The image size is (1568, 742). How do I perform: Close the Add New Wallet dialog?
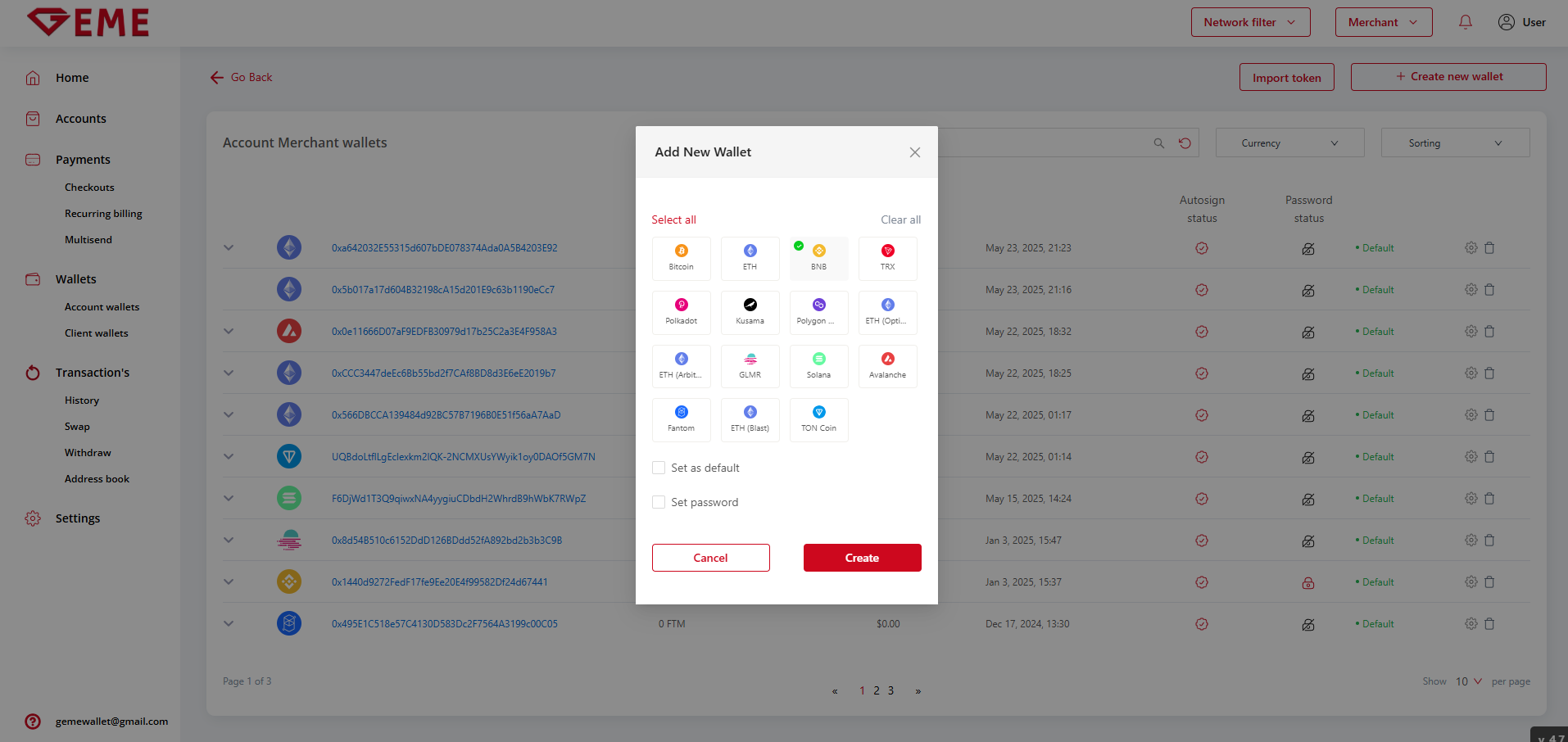[x=914, y=152]
